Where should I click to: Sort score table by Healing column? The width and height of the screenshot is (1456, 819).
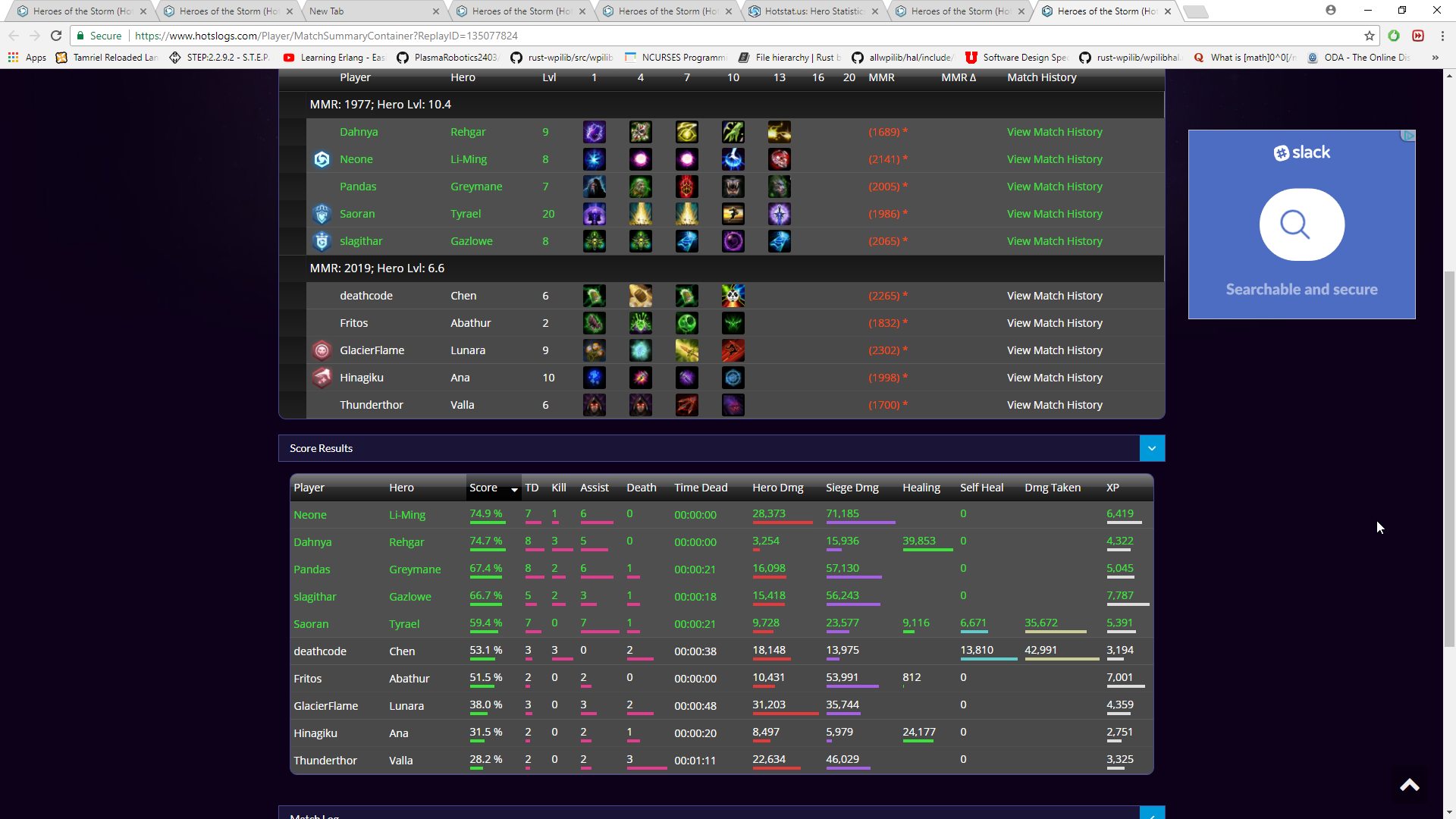921,488
